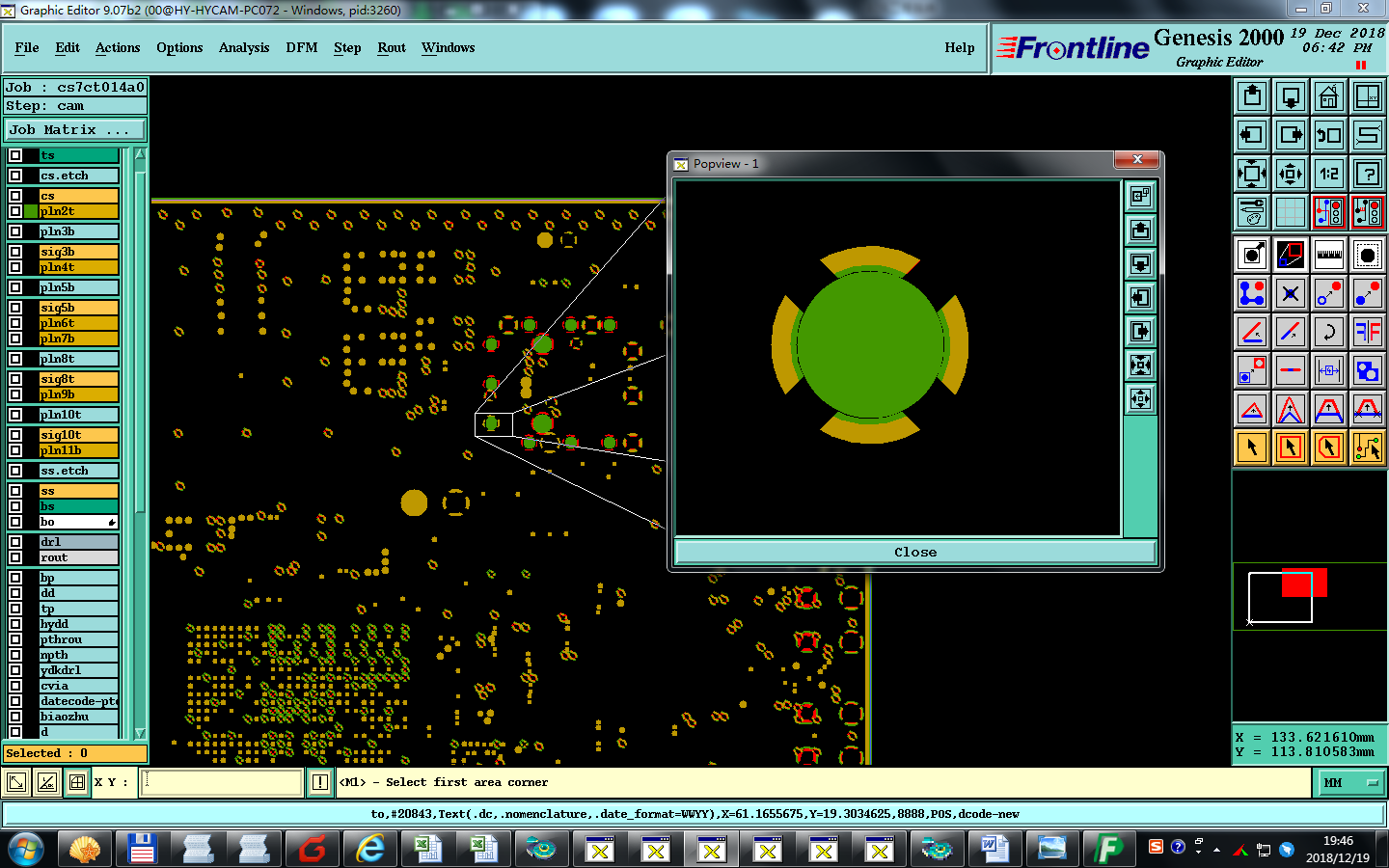Click the black-background zoom area icon
This screenshot has height=868, width=1389.
click(1291, 255)
